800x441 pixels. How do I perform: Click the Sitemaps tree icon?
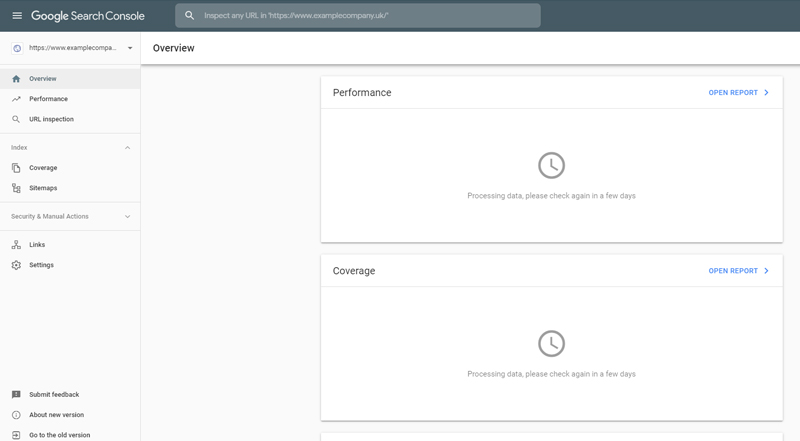coord(16,188)
